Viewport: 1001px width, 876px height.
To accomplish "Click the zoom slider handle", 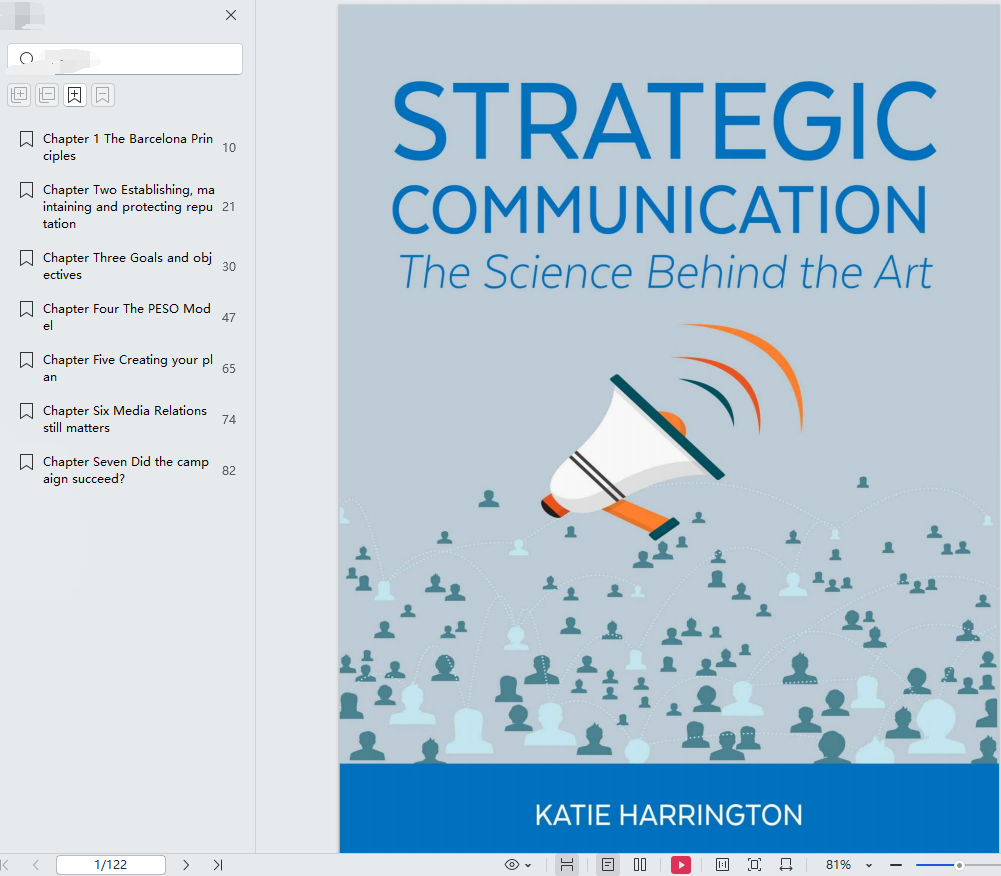I will (x=959, y=865).
